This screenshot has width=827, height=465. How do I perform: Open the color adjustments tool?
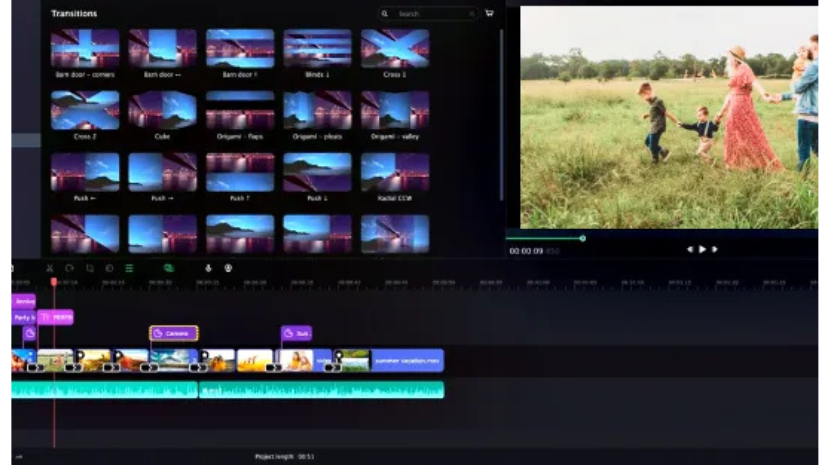109,268
